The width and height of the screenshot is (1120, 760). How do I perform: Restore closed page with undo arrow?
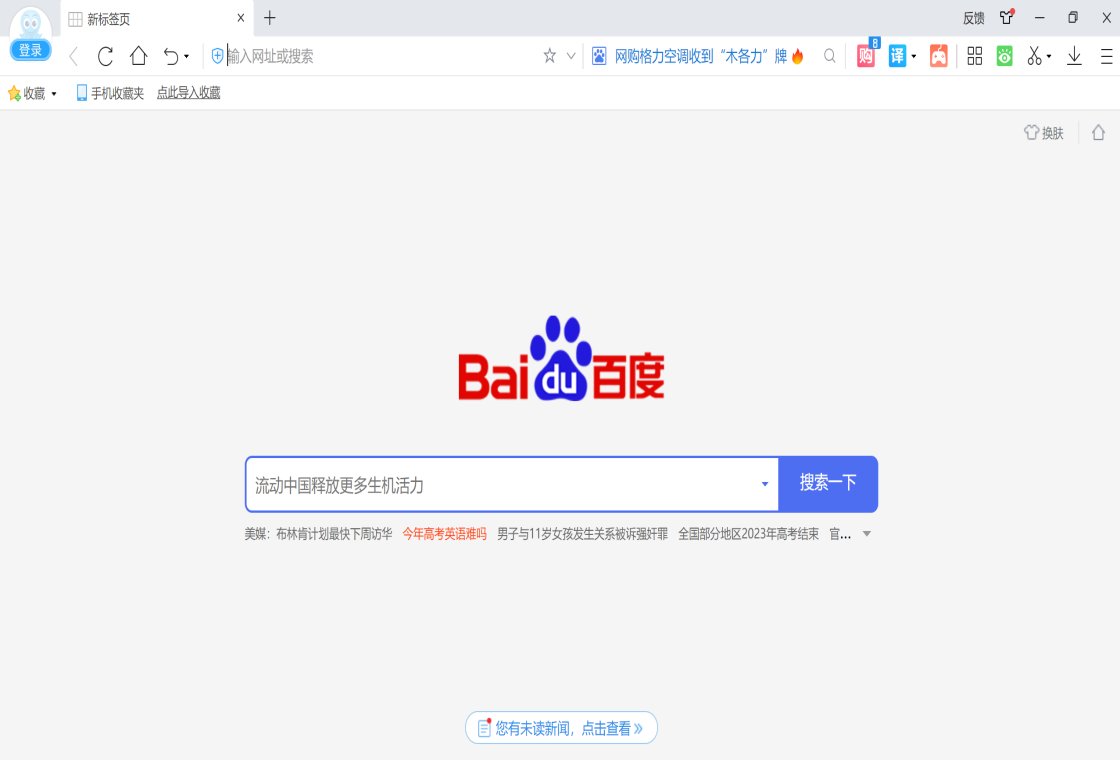coord(171,56)
